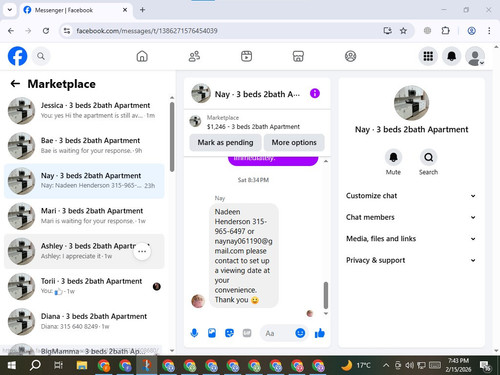Open the browser Extensions puzzle icon
500x375 pixels.
445,31
